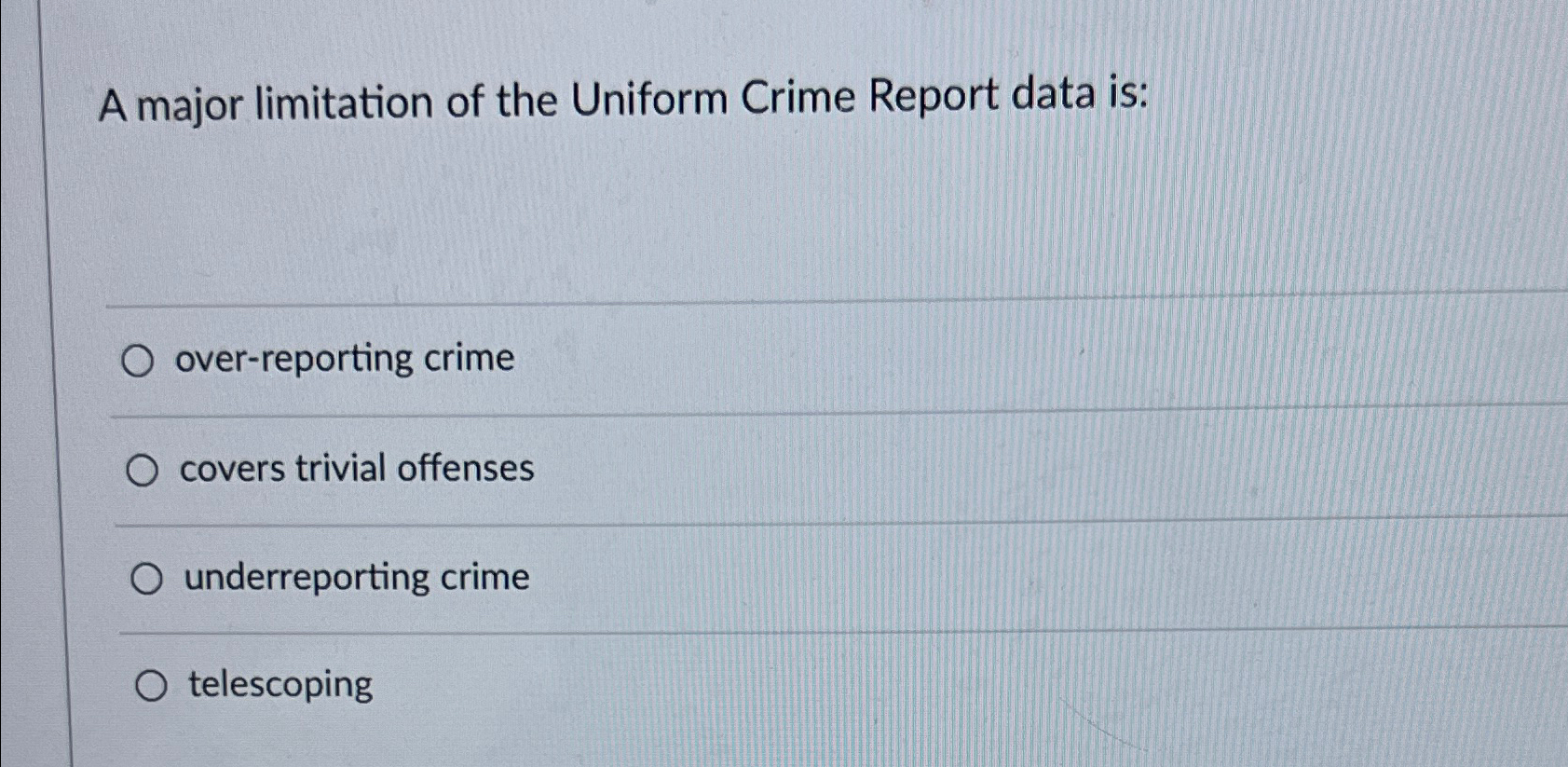Select the "telescoping" radio button
Image resolution: width=1568 pixels, height=767 pixels.
click(x=150, y=686)
